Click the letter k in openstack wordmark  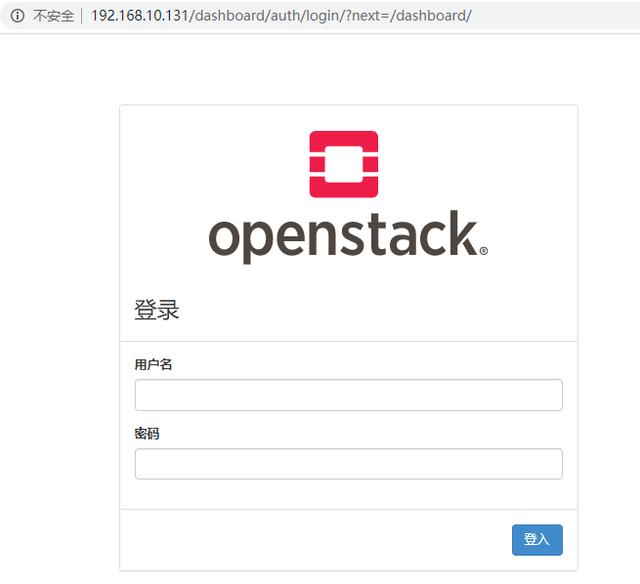point(463,233)
